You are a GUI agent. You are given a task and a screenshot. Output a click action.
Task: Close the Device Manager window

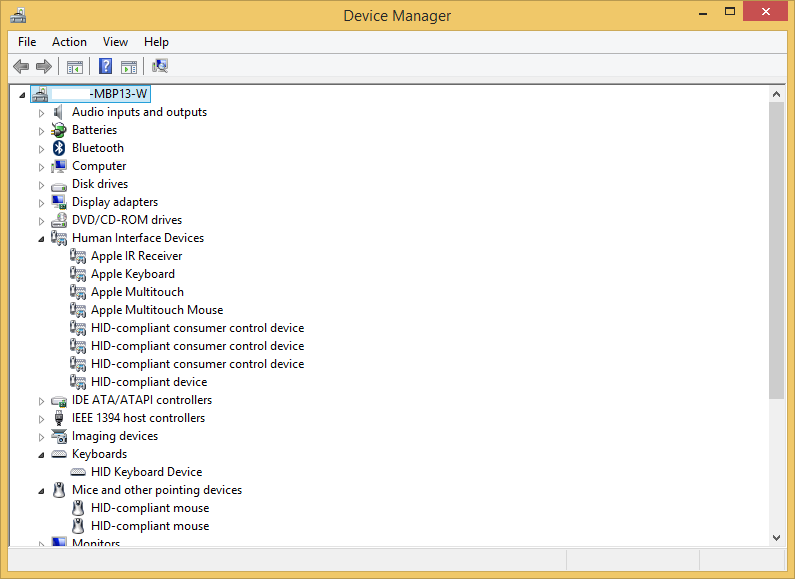766,11
